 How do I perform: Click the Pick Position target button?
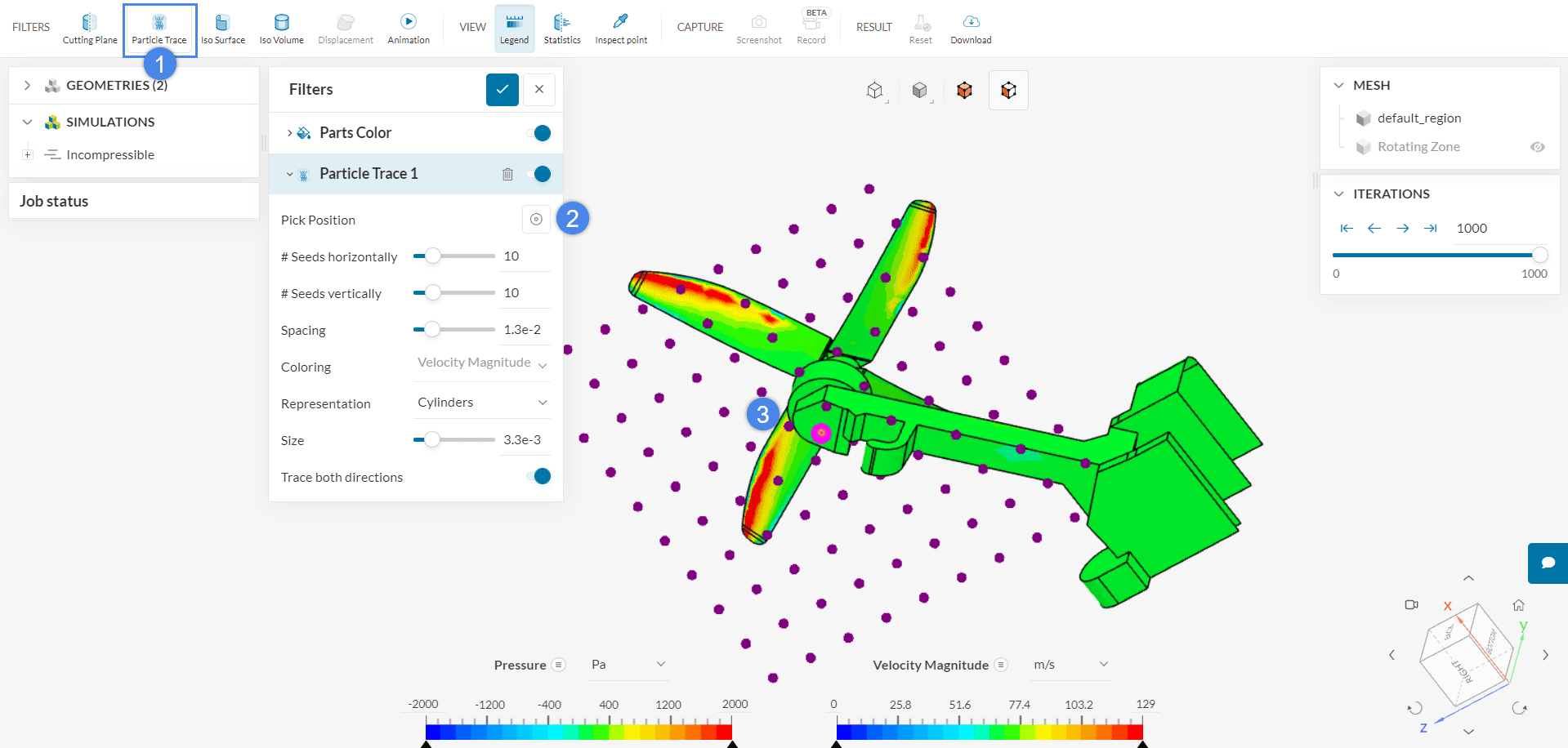point(536,219)
